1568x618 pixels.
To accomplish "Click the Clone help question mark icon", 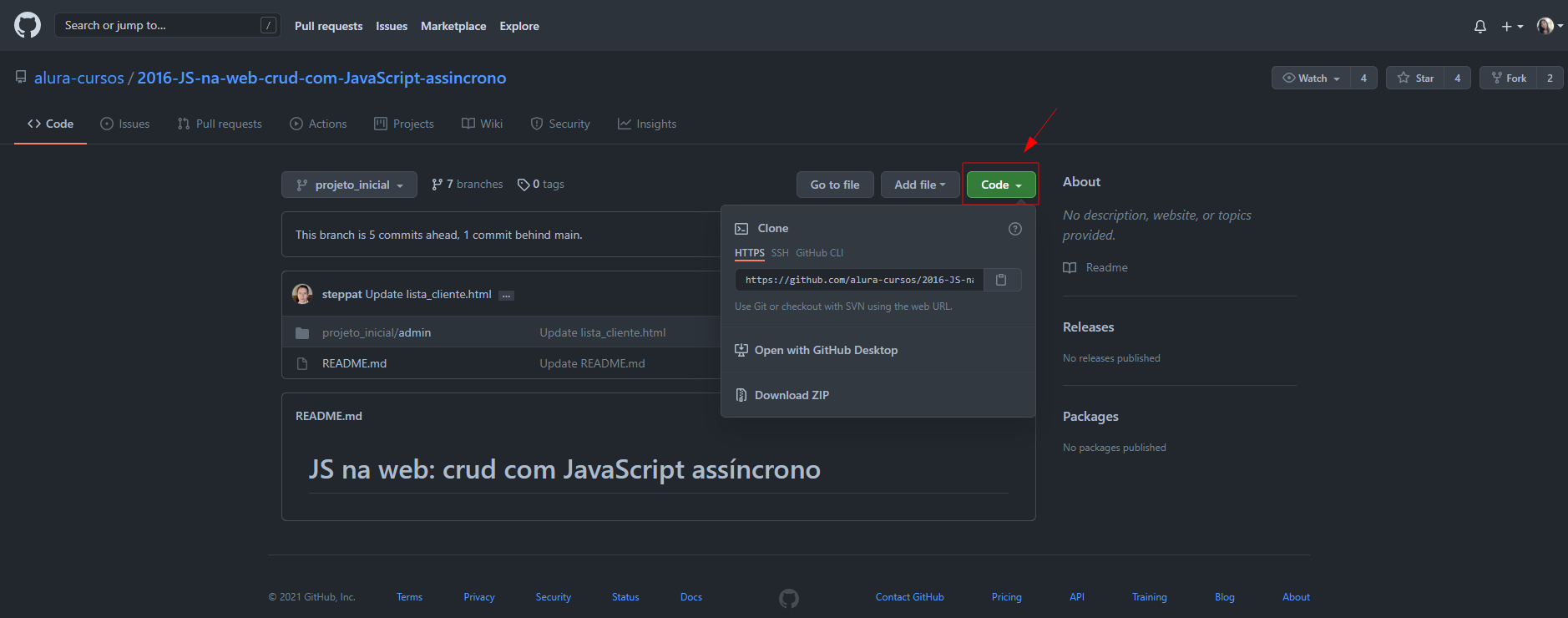I will [x=1015, y=229].
